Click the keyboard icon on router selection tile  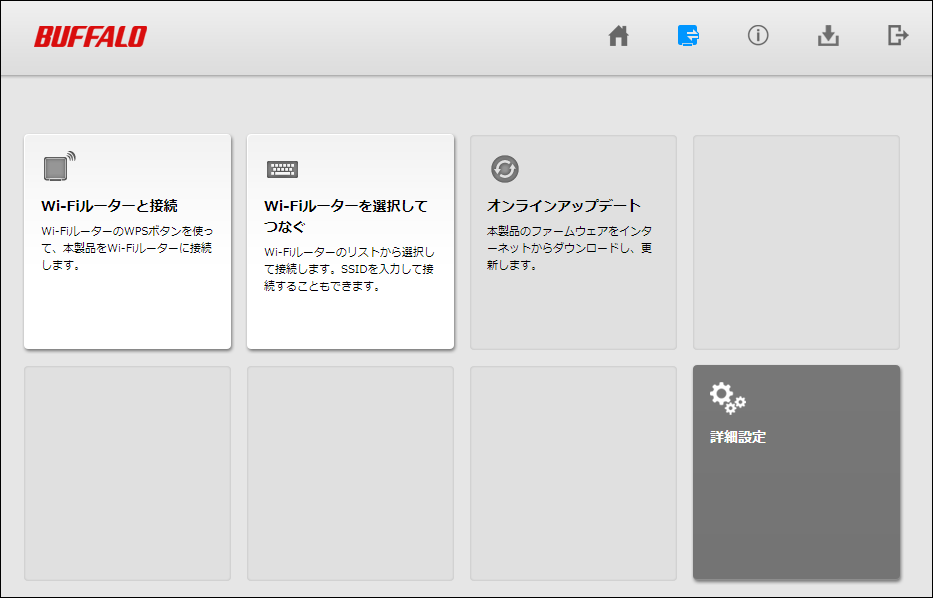(x=282, y=169)
